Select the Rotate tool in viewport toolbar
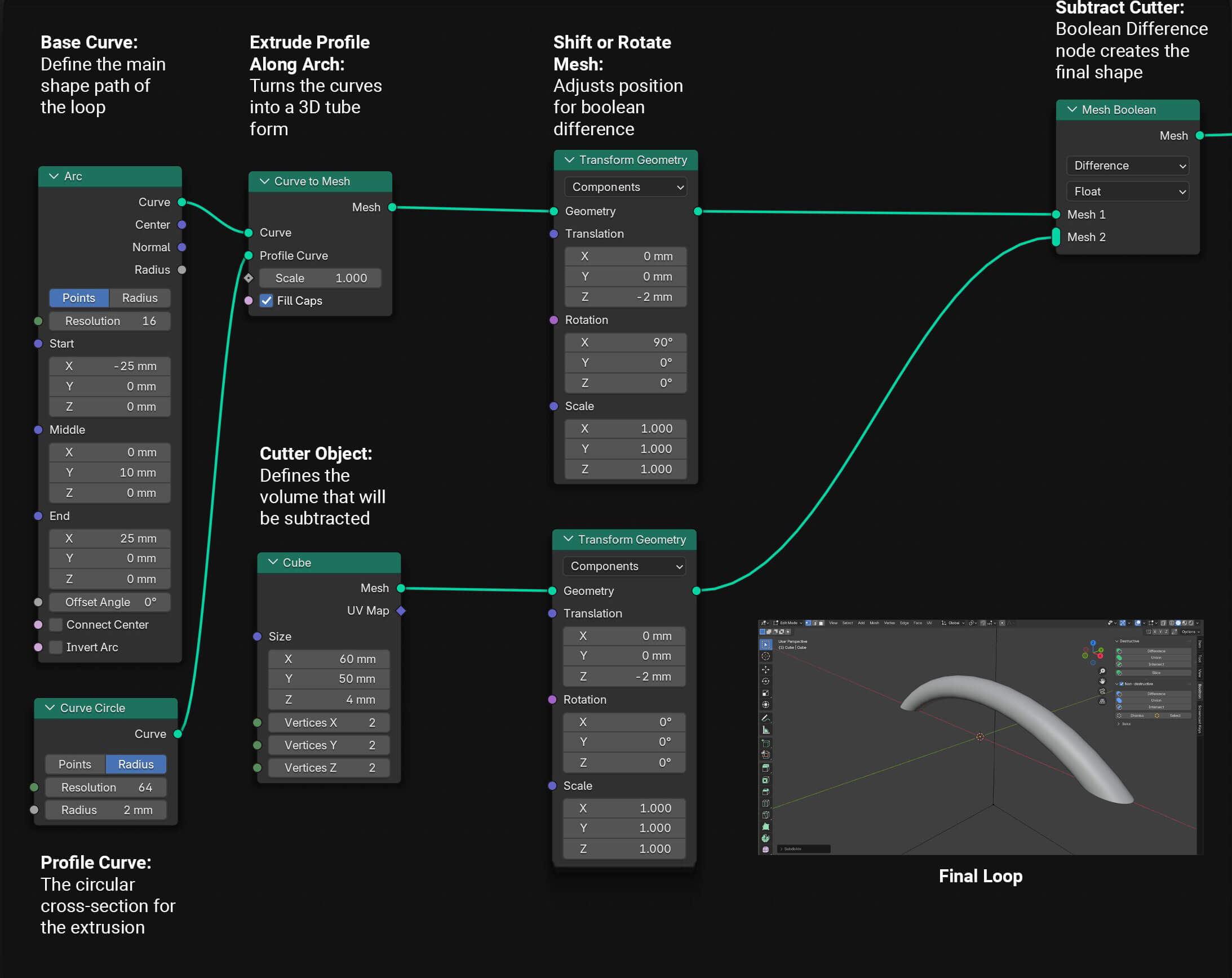The width and height of the screenshot is (1232, 978). pos(766,681)
